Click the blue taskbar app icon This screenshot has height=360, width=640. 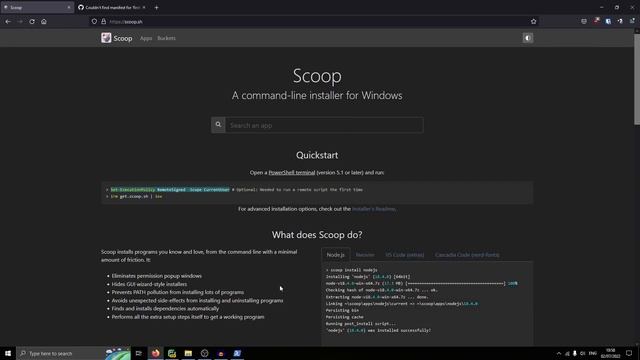(237, 353)
